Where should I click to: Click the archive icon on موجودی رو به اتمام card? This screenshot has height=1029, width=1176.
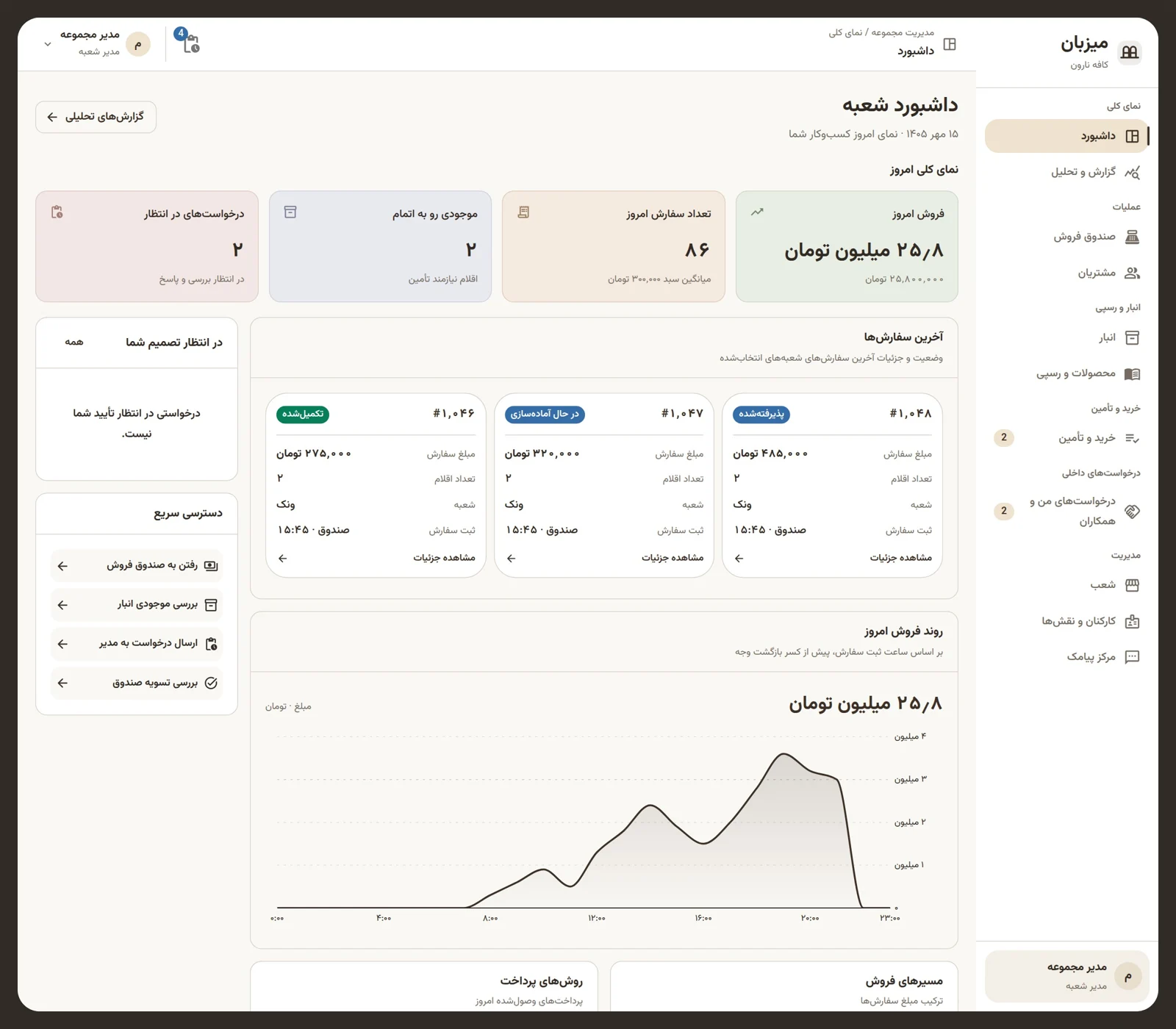click(290, 212)
